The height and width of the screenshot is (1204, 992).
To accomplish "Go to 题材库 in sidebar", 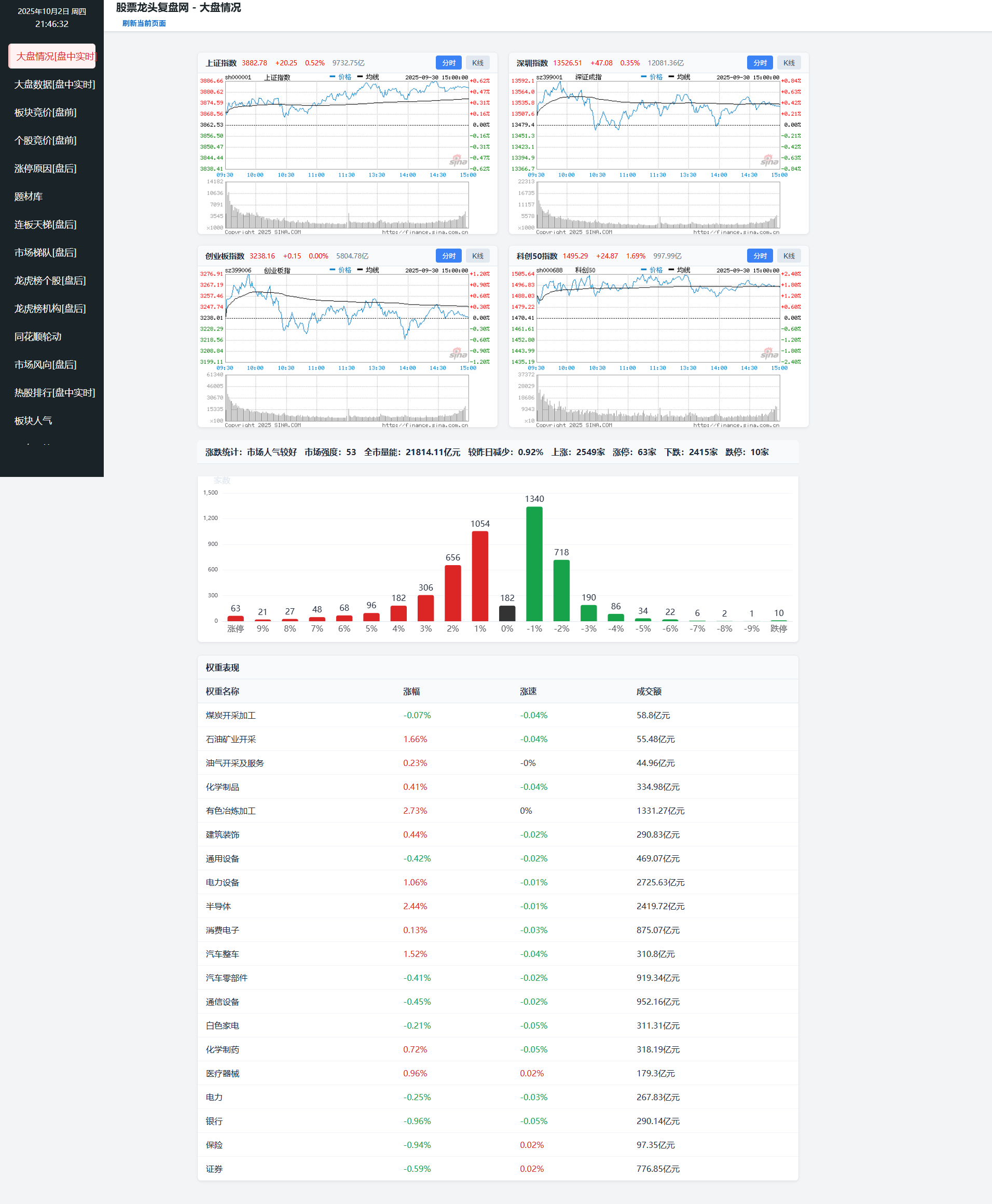I will pyautogui.click(x=29, y=197).
